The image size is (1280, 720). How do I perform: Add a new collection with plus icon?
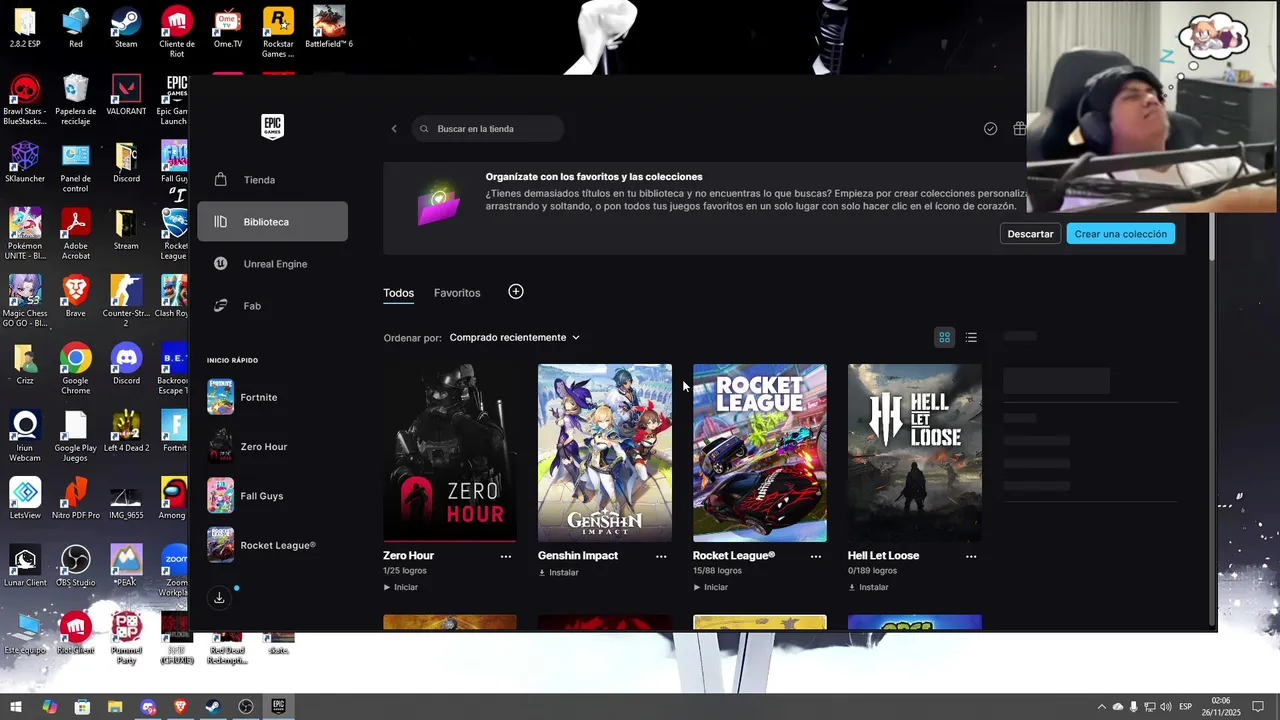click(516, 292)
